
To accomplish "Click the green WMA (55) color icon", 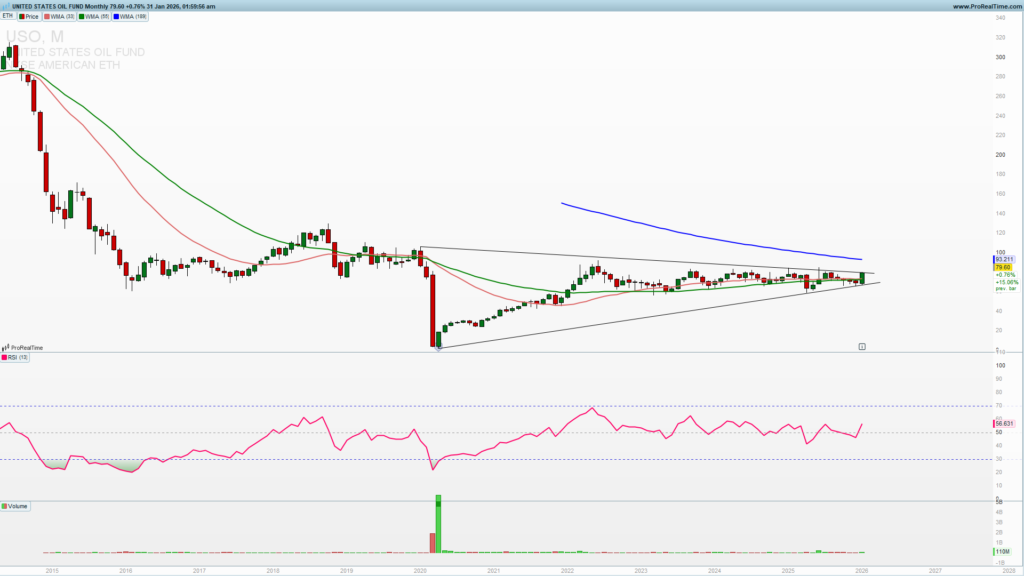I will point(81,16).
